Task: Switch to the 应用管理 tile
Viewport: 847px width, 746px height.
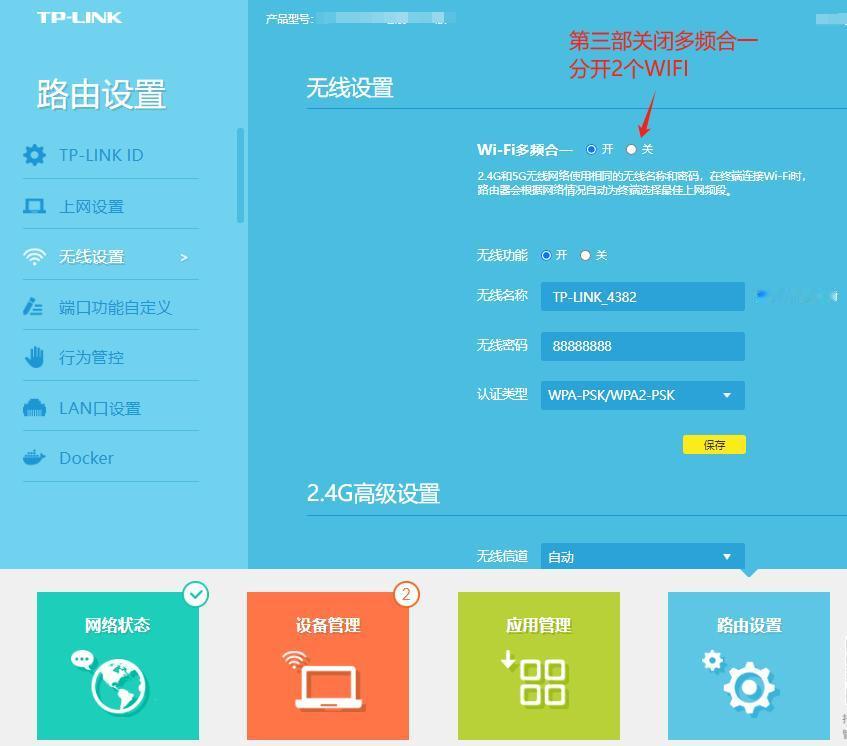Action: pos(539,666)
